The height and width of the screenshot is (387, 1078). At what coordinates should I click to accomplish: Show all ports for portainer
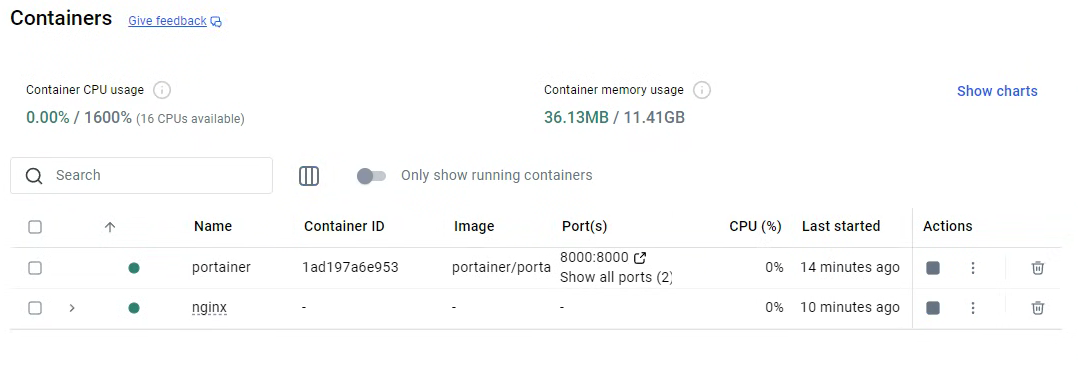(x=615, y=278)
